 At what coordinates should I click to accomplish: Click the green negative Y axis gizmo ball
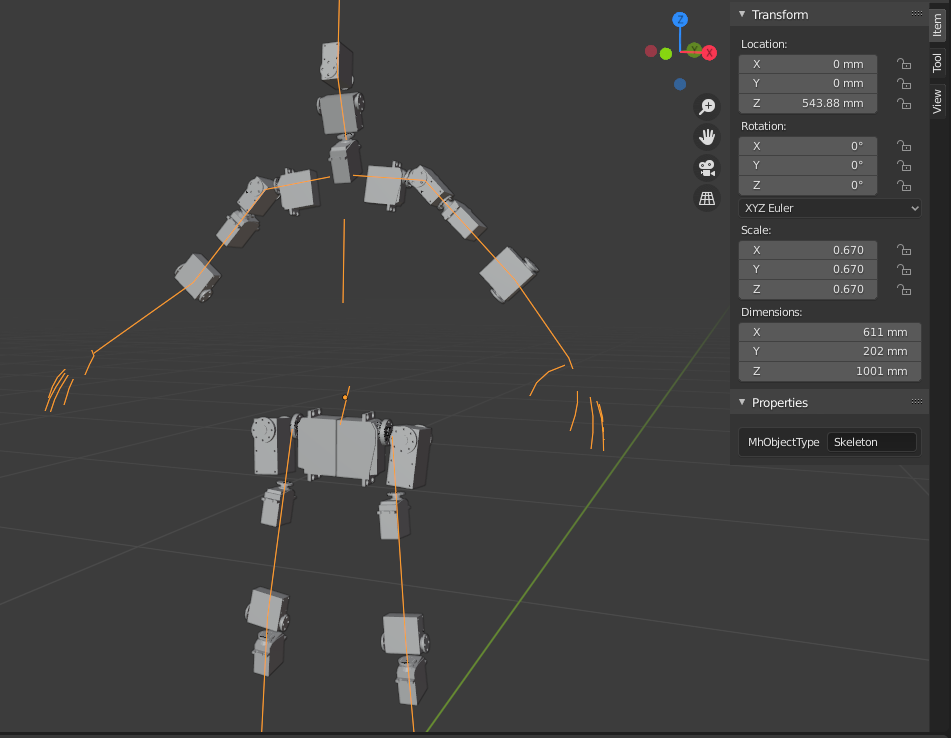pyautogui.click(x=666, y=53)
